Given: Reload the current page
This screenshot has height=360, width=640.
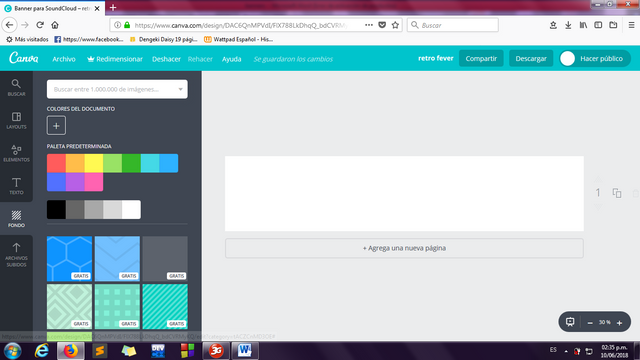Looking at the screenshot, I should (x=40, y=25).
